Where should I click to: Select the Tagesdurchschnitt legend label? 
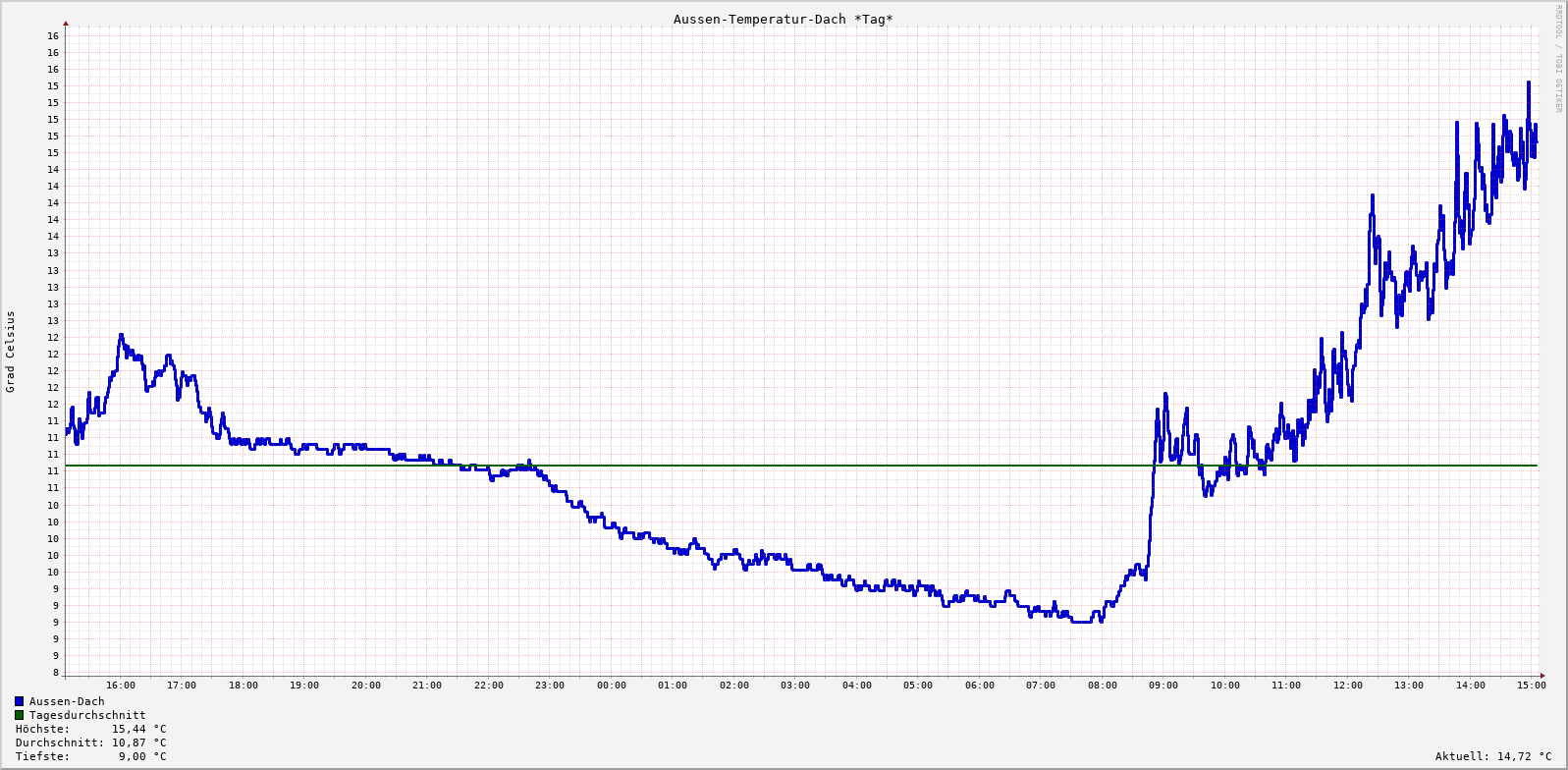click(87, 715)
